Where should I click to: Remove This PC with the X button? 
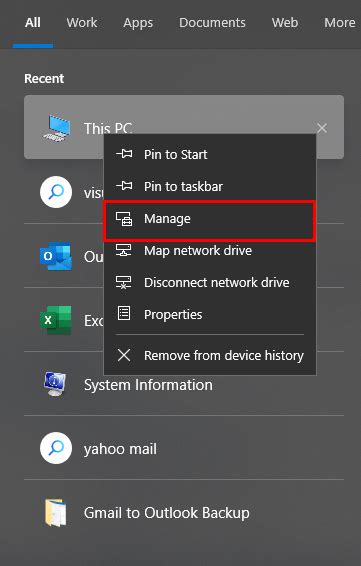322,128
